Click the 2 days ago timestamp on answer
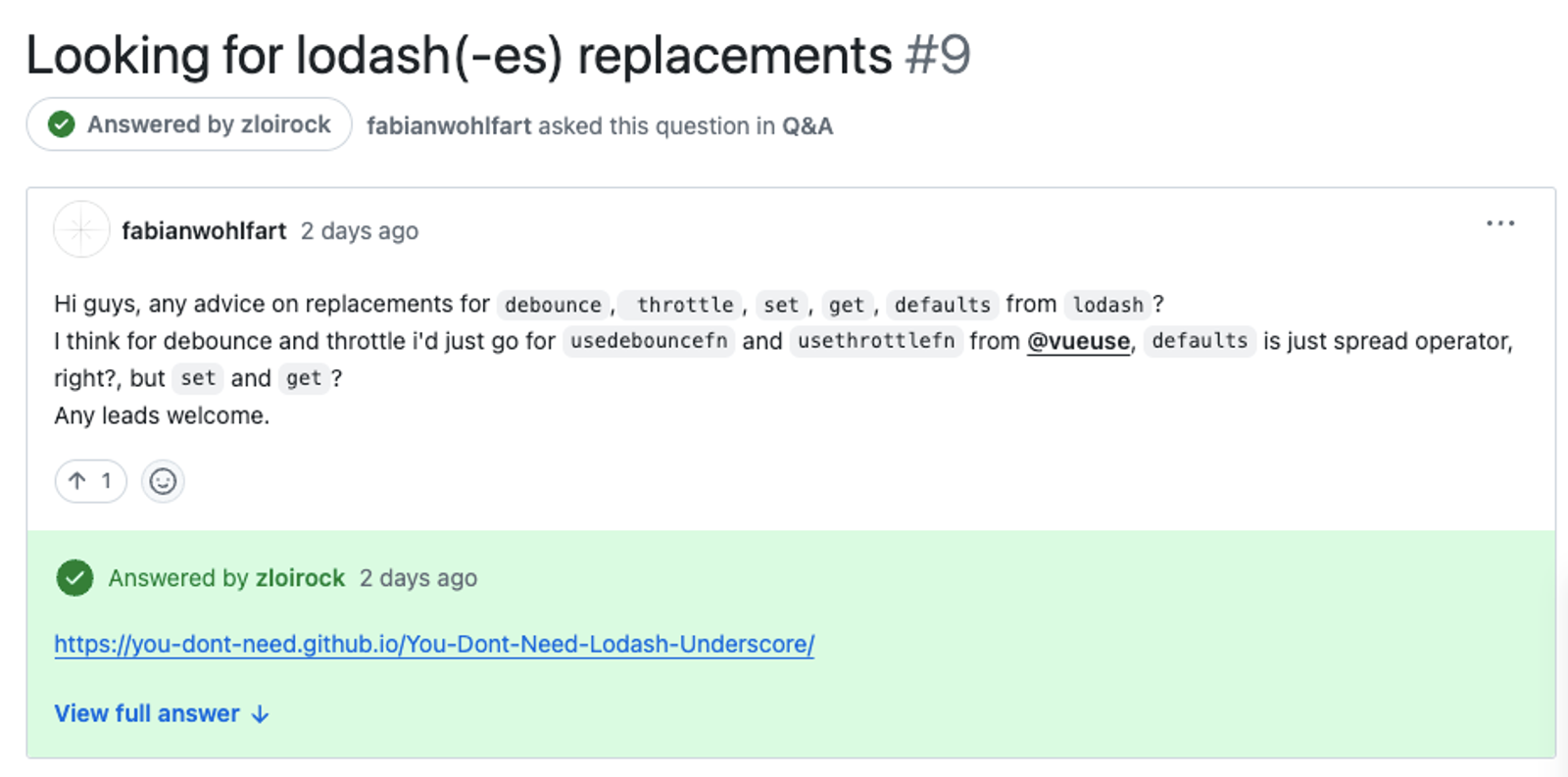 click(418, 578)
